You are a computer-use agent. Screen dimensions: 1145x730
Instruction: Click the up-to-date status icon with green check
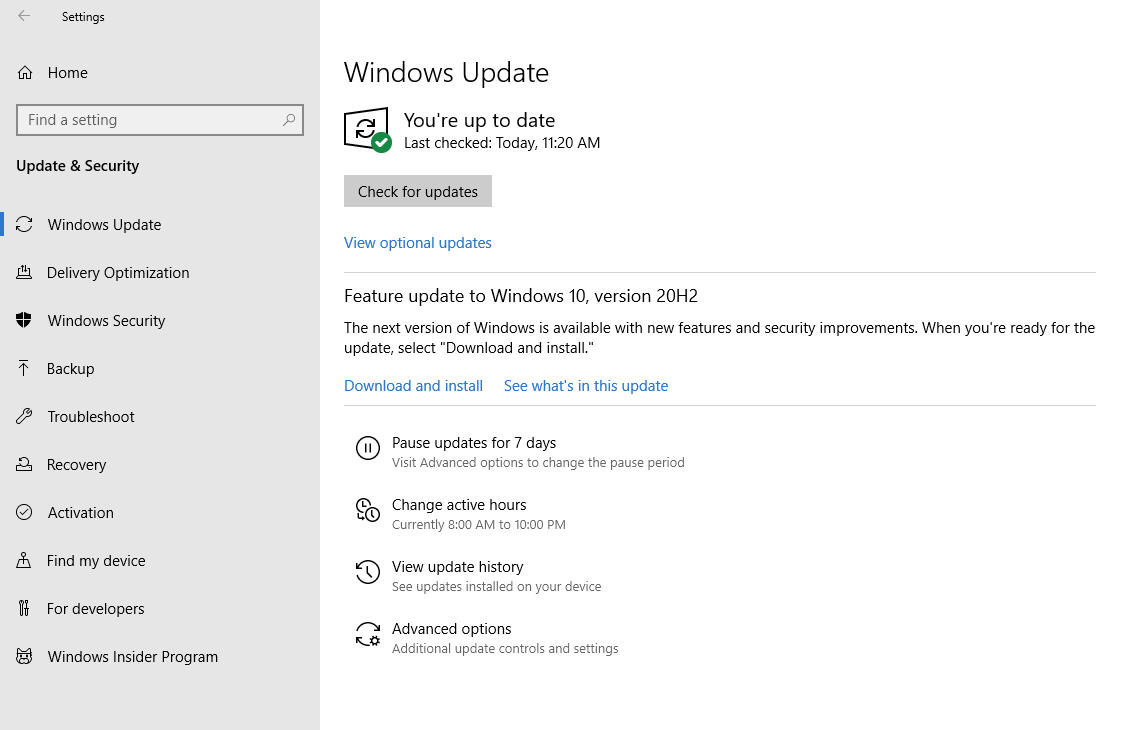pos(367,130)
